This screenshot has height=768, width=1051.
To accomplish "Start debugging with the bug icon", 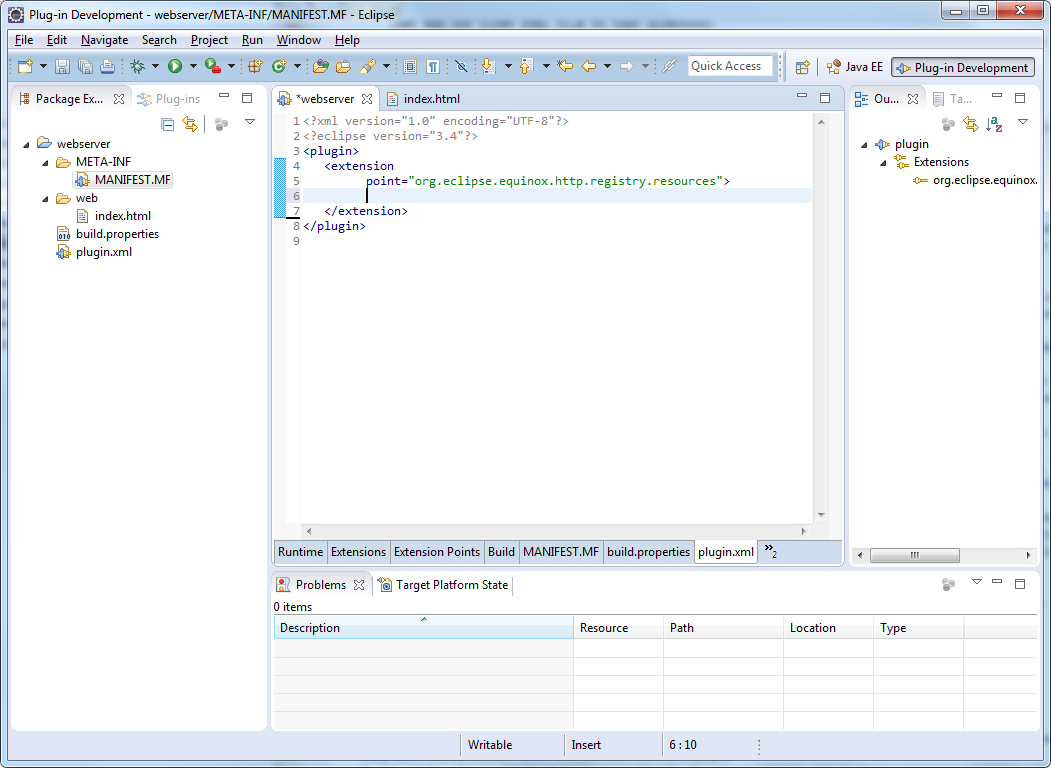I will pyautogui.click(x=137, y=66).
